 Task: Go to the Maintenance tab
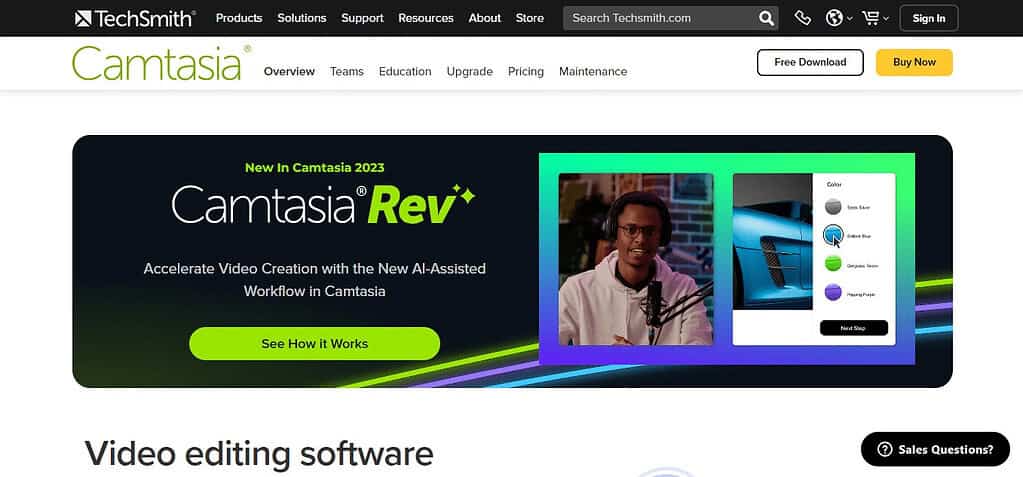593,72
